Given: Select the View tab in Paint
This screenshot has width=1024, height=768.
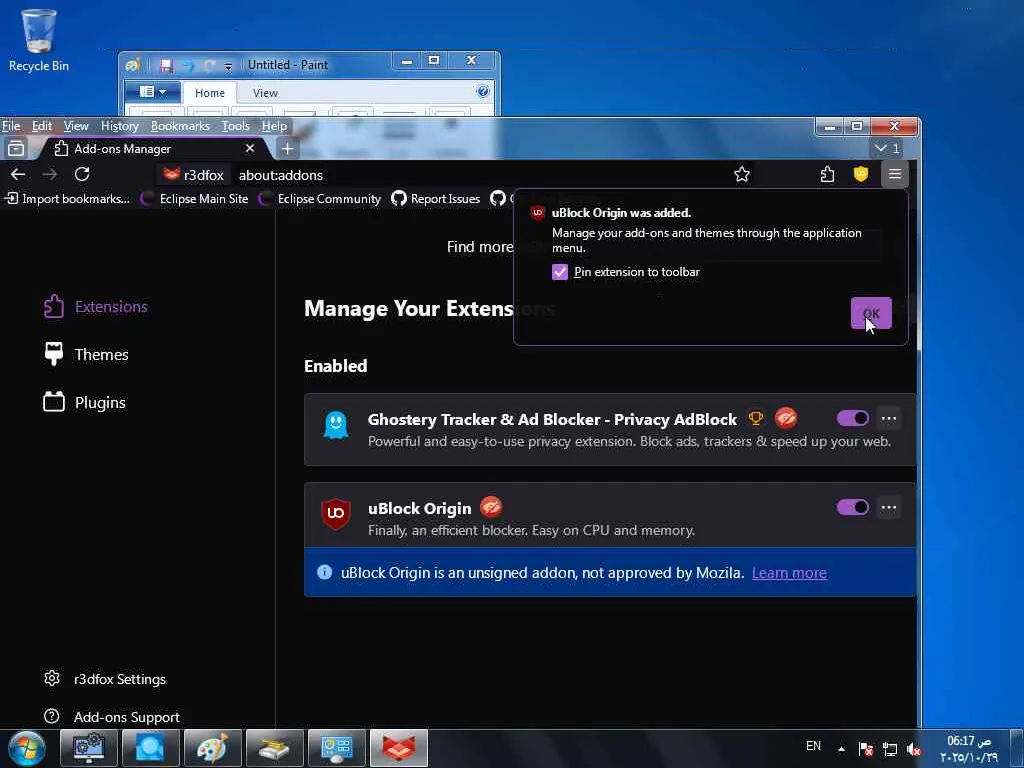Looking at the screenshot, I should tap(265, 93).
